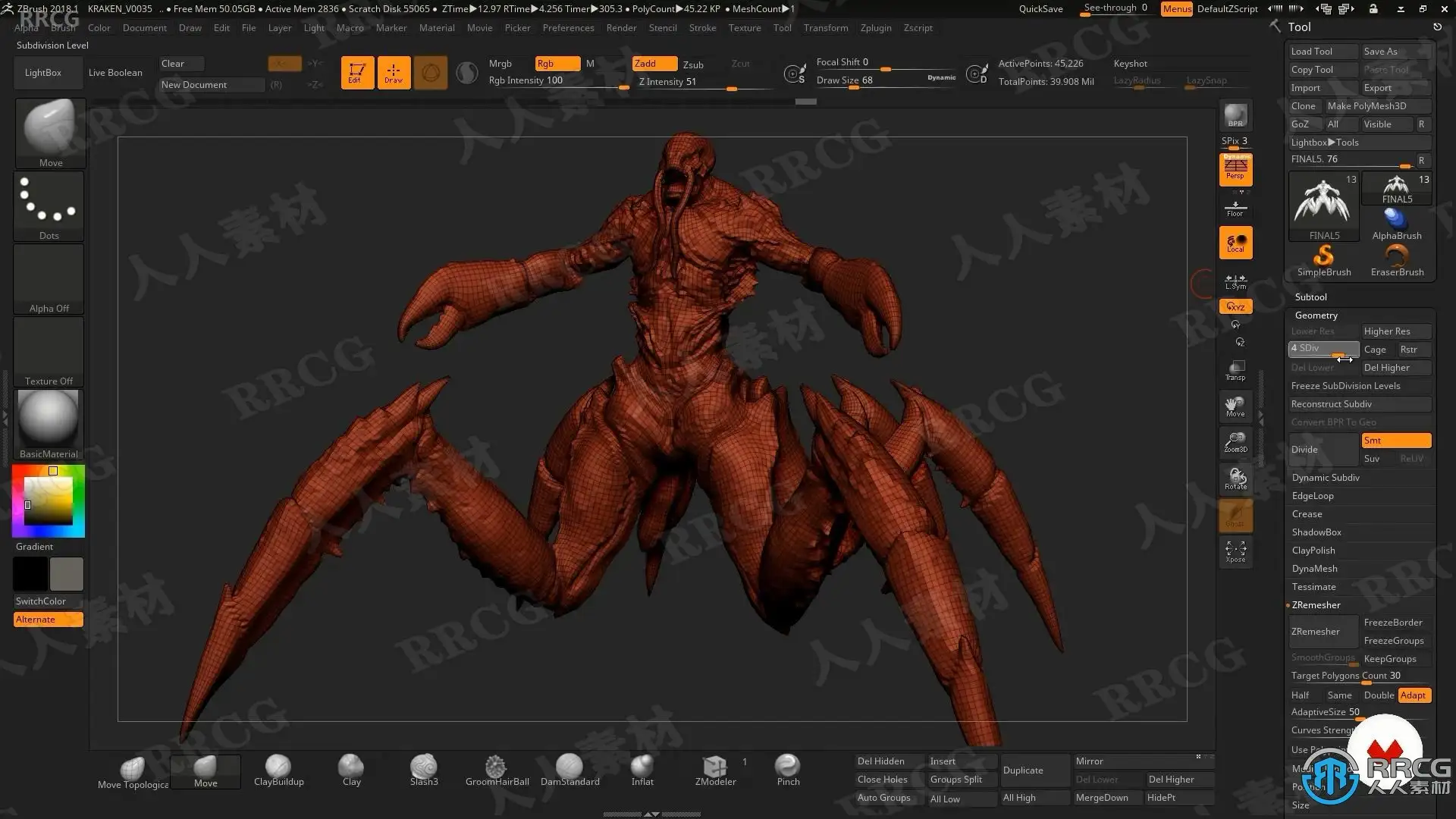Open the Dots stroke picker
1456x819 pixels.
point(49,206)
